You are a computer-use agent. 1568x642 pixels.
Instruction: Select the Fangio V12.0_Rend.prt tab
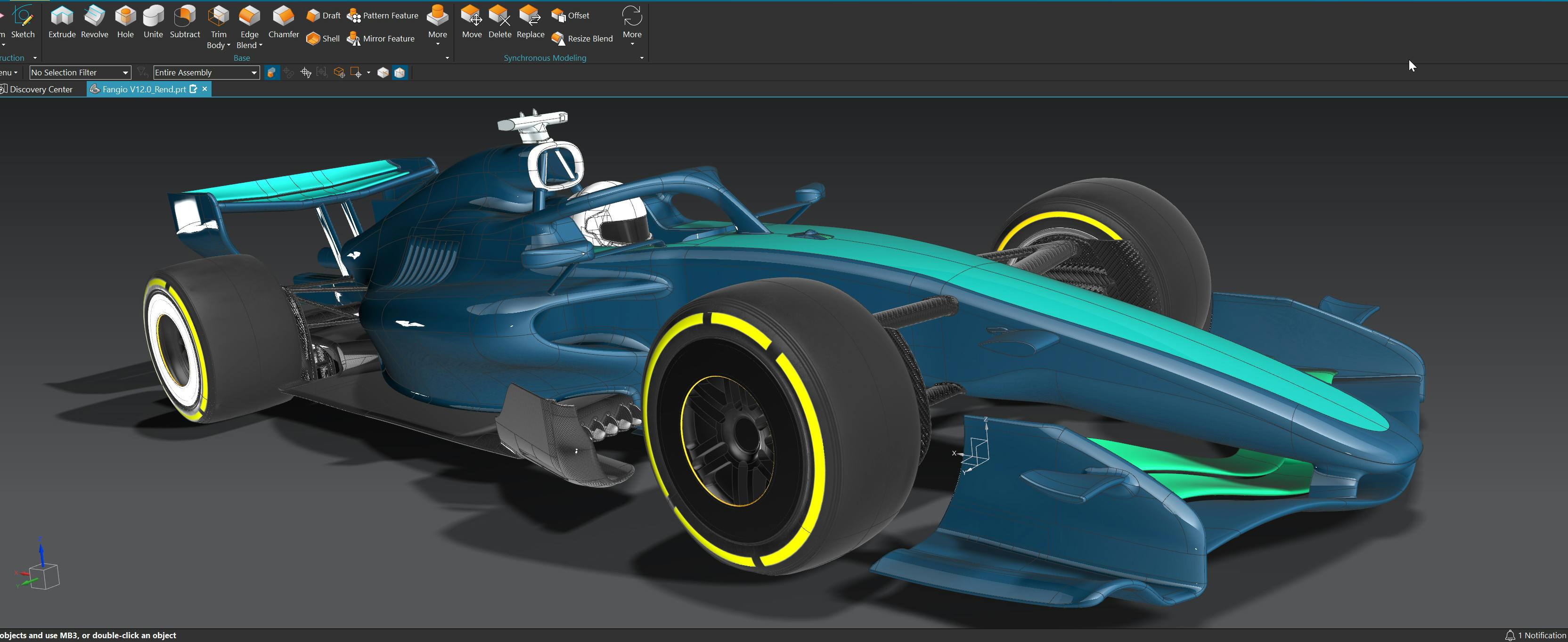click(x=144, y=89)
